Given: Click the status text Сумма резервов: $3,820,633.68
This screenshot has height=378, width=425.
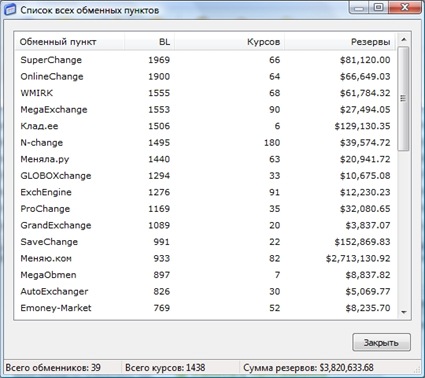Looking at the screenshot, I should (x=308, y=368).
